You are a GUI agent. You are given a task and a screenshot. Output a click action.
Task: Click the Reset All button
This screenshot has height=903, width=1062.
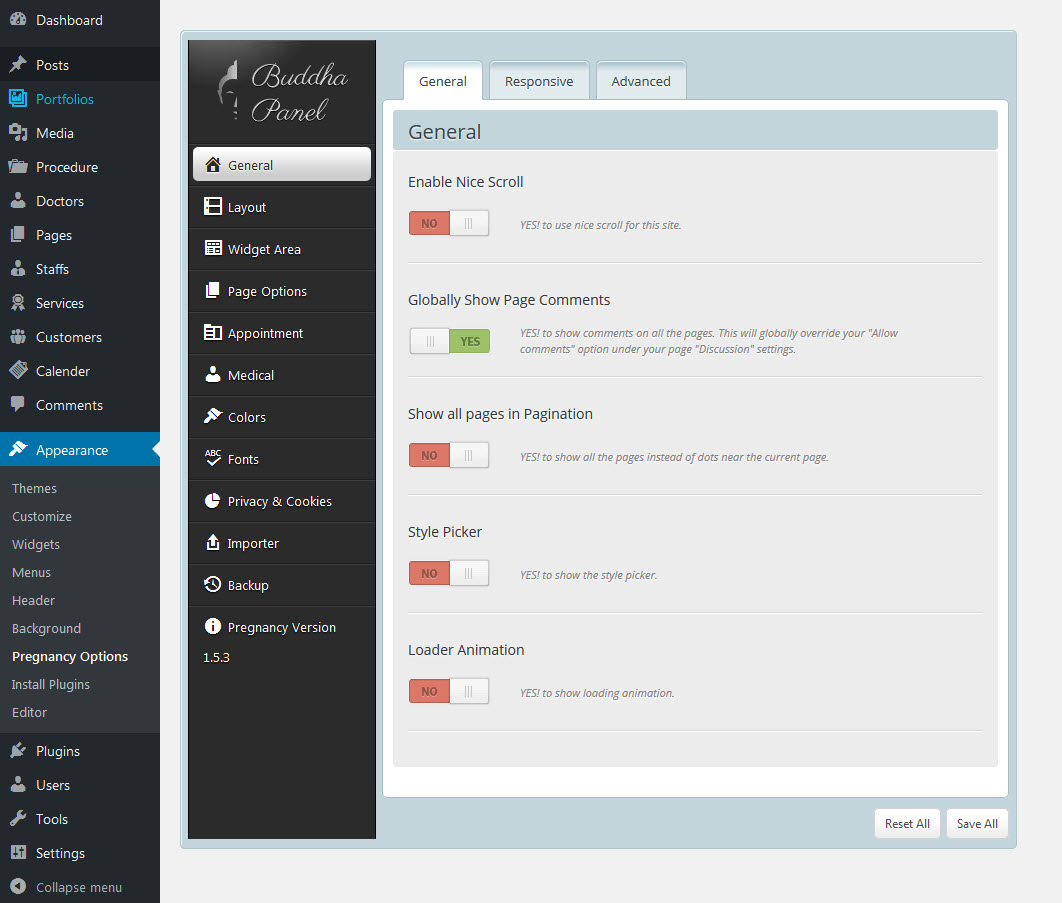pos(907,823)
